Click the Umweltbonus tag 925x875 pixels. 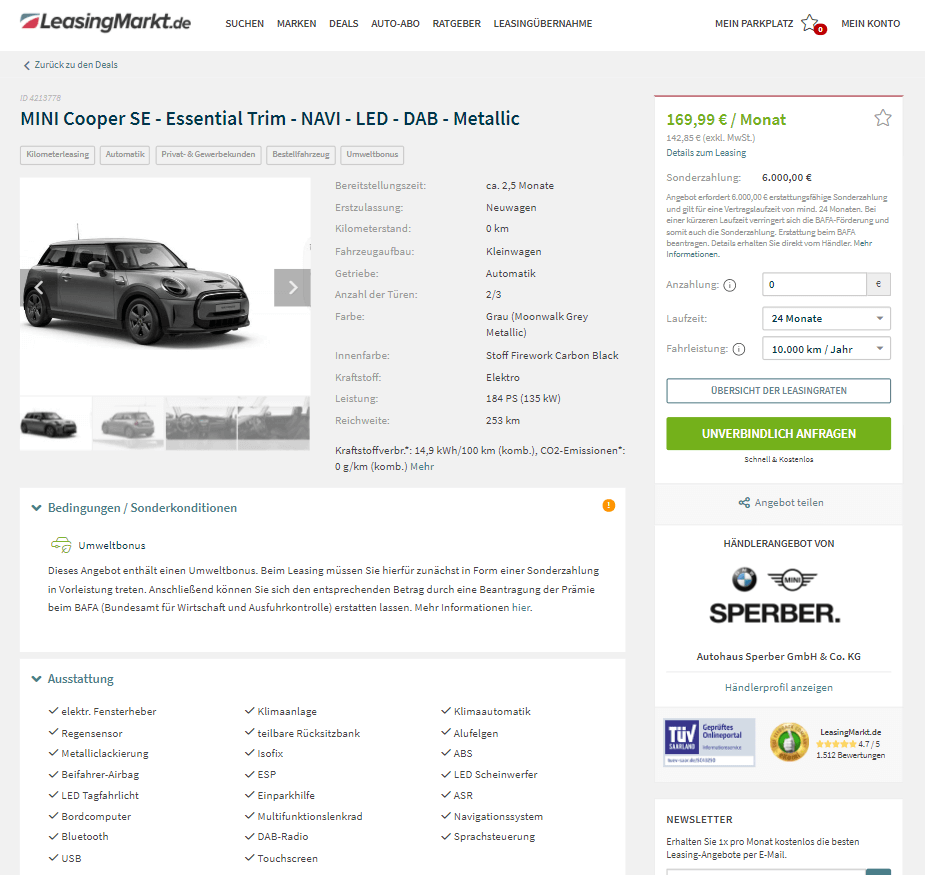(x=372, y=155)
